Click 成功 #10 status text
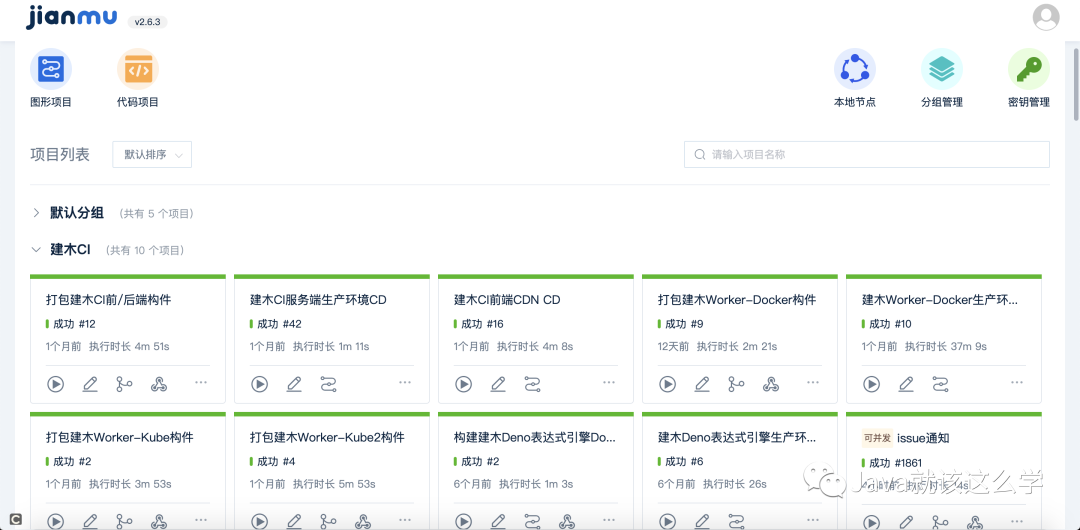This screenshot has width=1080, height=530. [890, 324]
